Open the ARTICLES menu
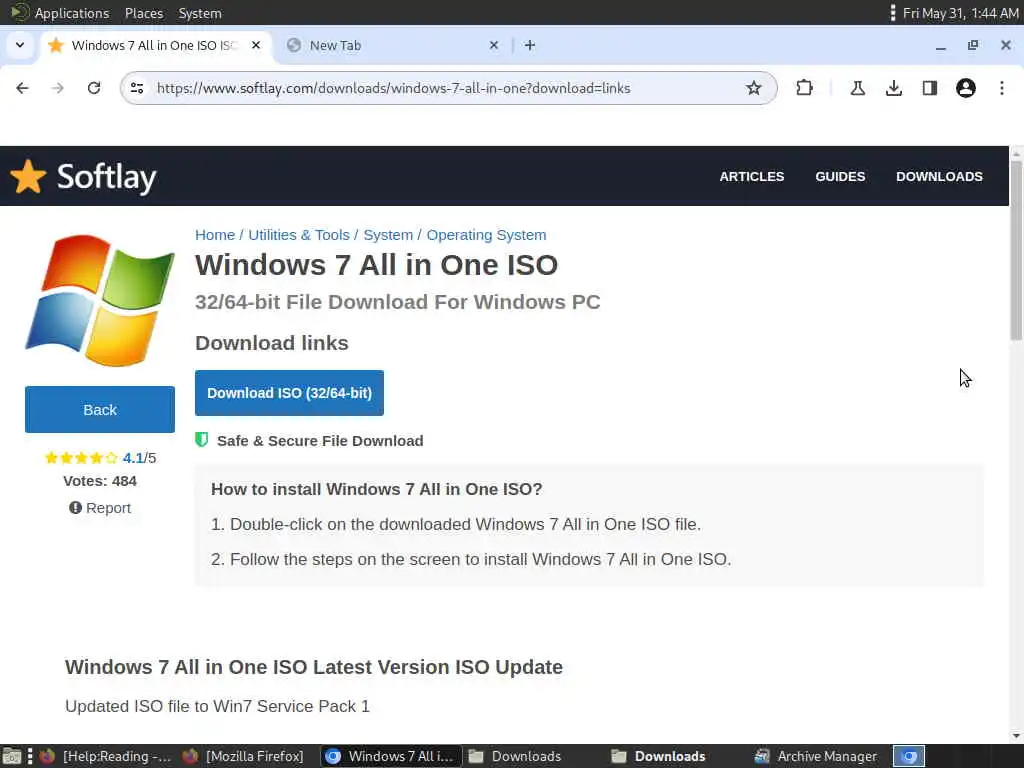1024x768 pixels. 752,176
